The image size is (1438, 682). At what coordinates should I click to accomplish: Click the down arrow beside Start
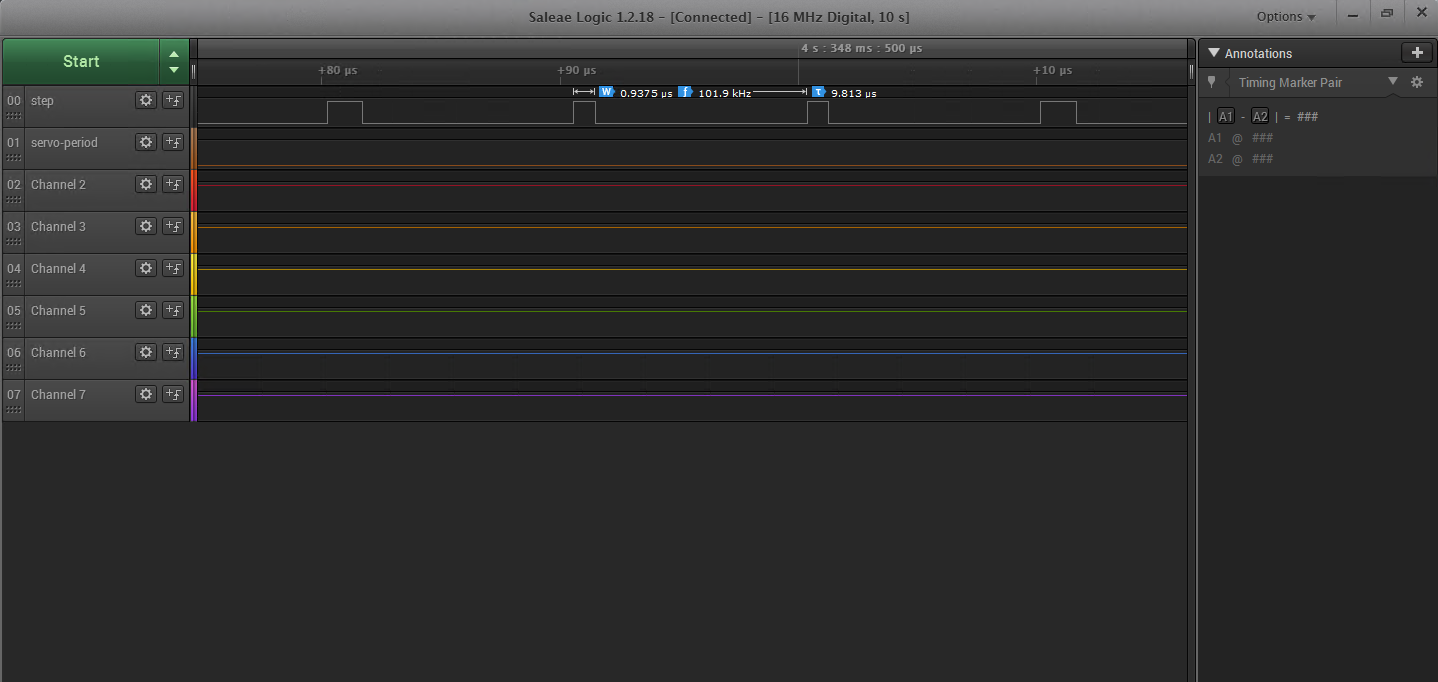click(174, 70)
